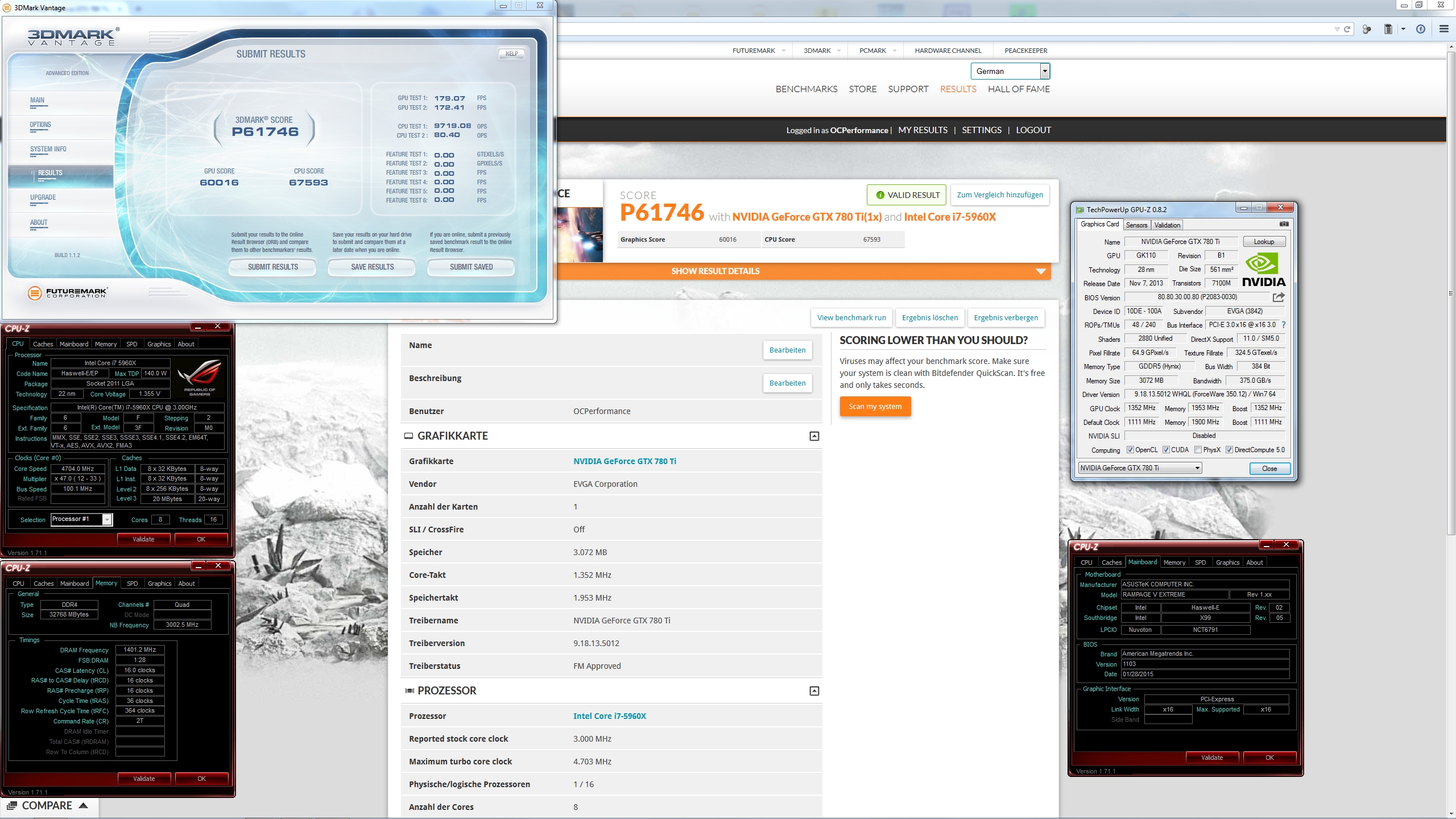This screenshot has width=1456, height=819.
Task: Click the Scan my system button
Action: click(x=875, y=406)
